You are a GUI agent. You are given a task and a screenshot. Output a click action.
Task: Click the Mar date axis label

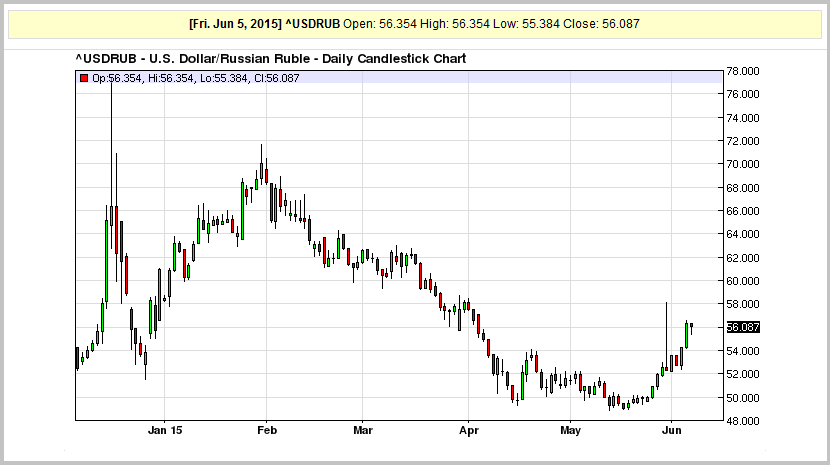point(363,430)
